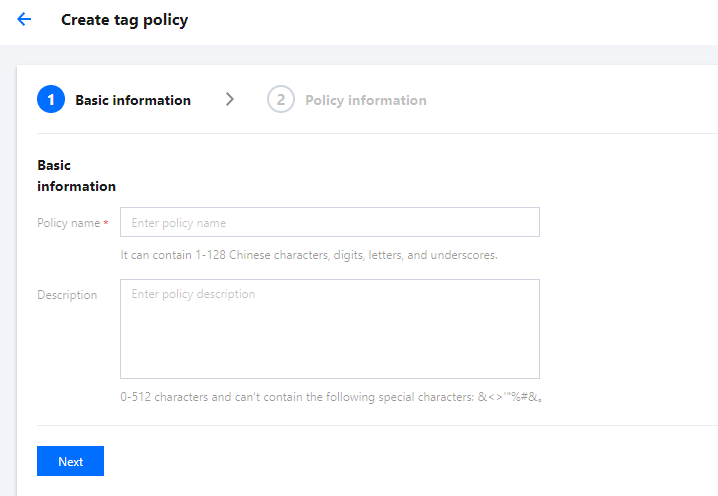
Task: Go to the Policy information step
Action: pos(365,100)
